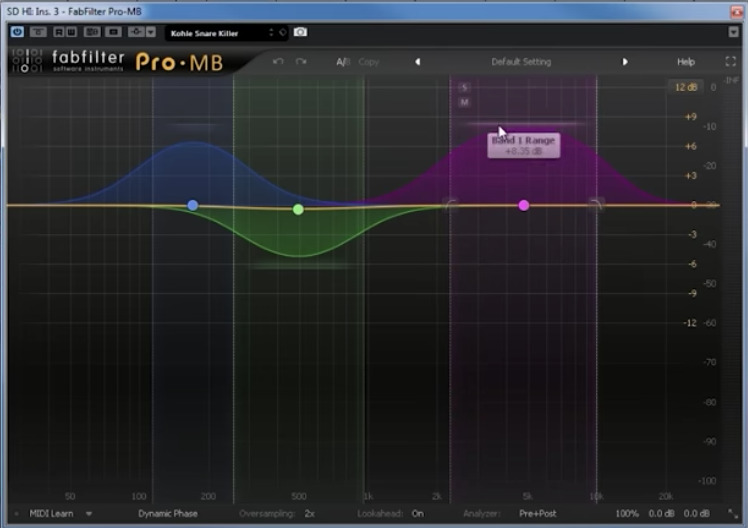Open the 12 dB display range selector
Image resolution: width=748 pixels, height=528 pixels.
[686, 87]
